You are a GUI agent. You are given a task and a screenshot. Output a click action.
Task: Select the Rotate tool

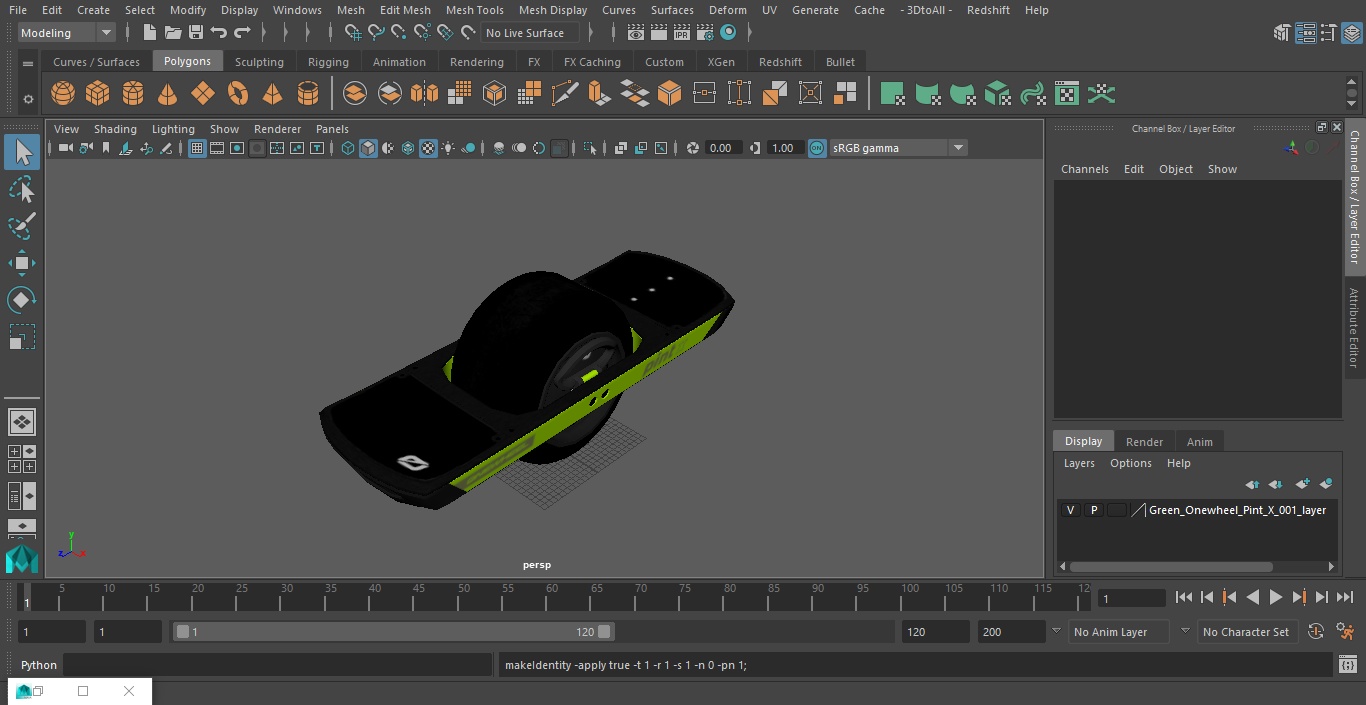(22, 300)
